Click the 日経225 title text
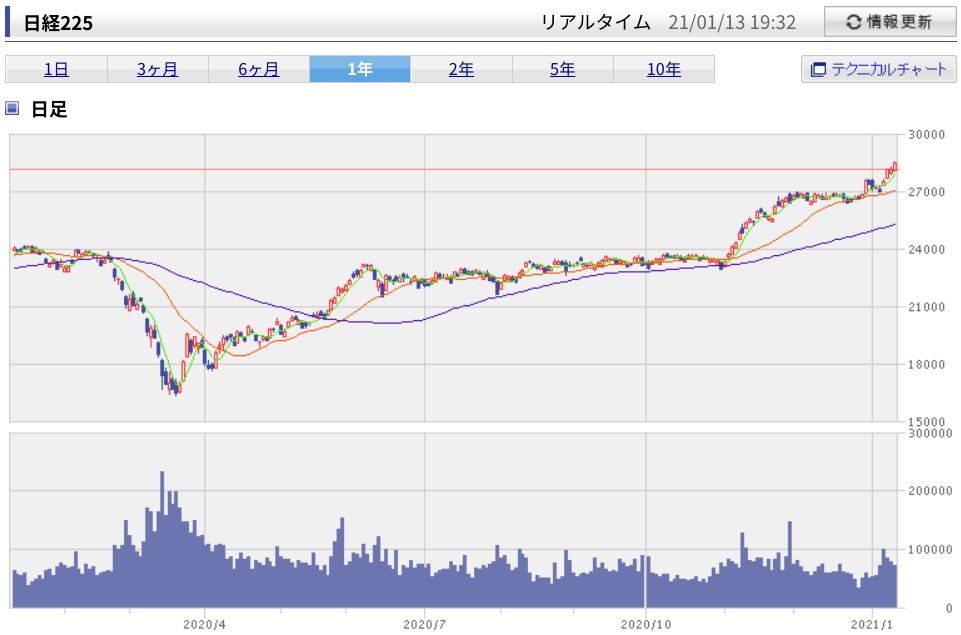961x635 pixels. click(58, 23)
